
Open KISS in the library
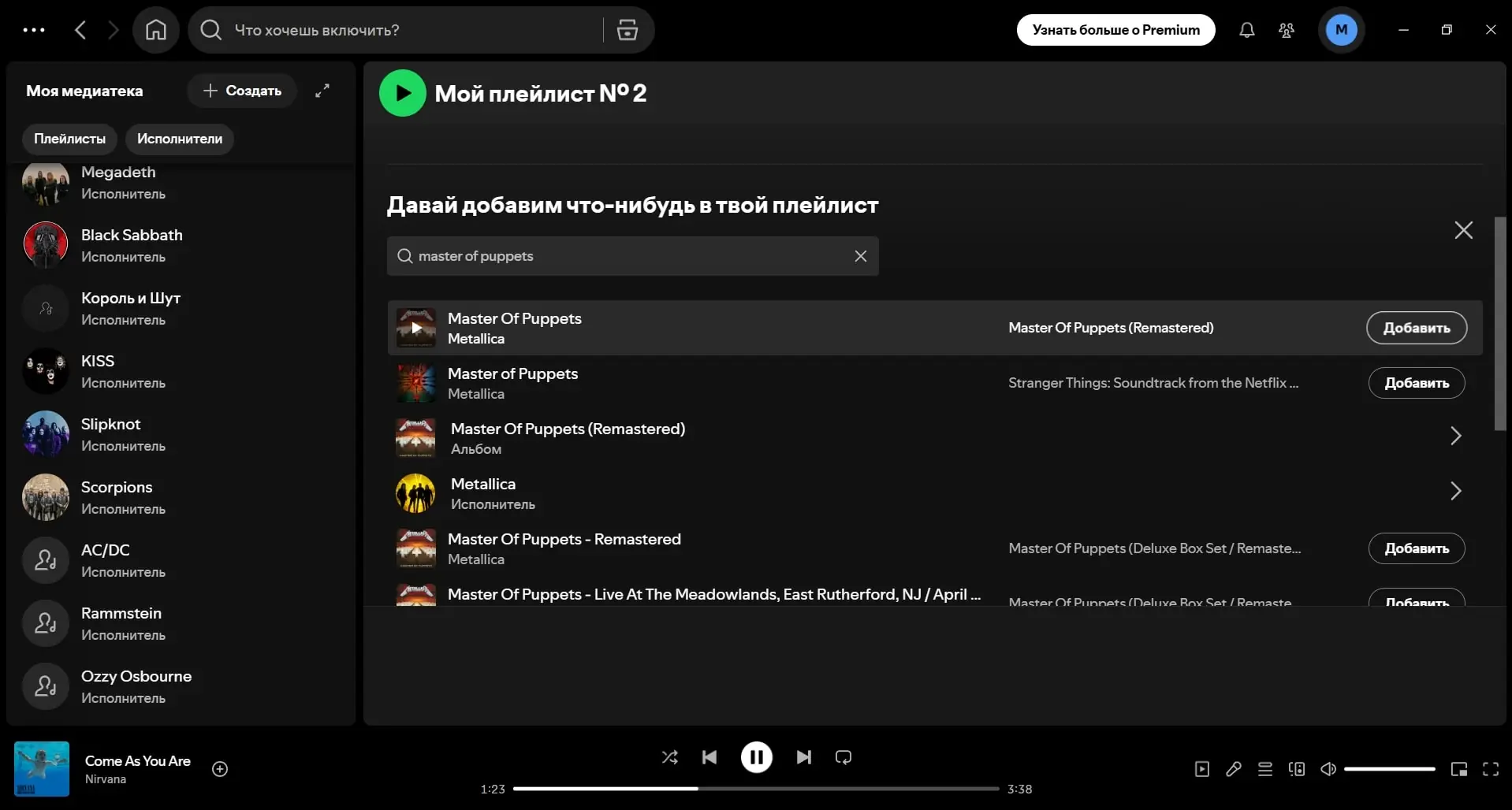click(181, 371)
